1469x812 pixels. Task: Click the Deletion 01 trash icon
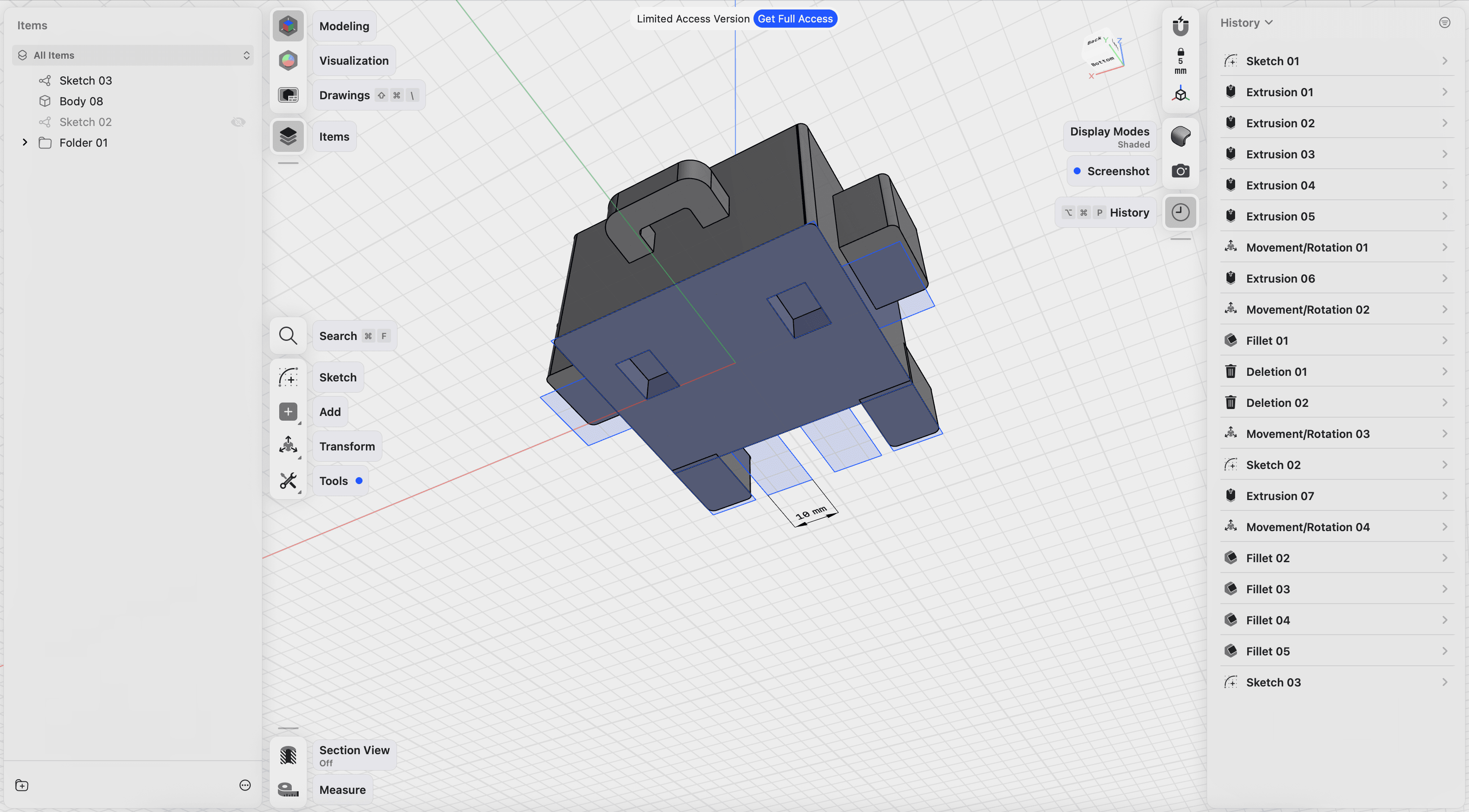[x=1231, y=372]
